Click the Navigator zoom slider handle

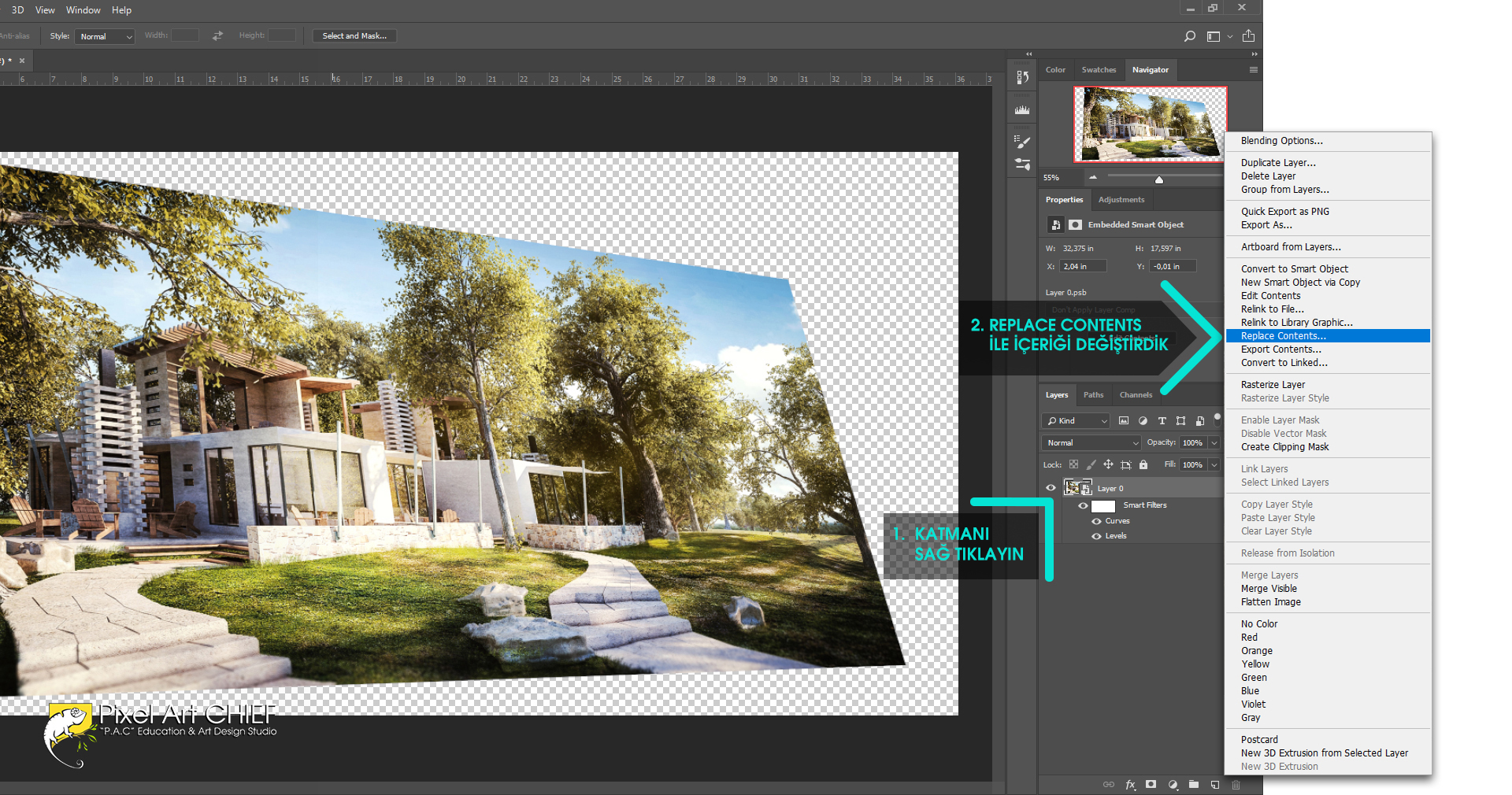[x=1159, y=179]
